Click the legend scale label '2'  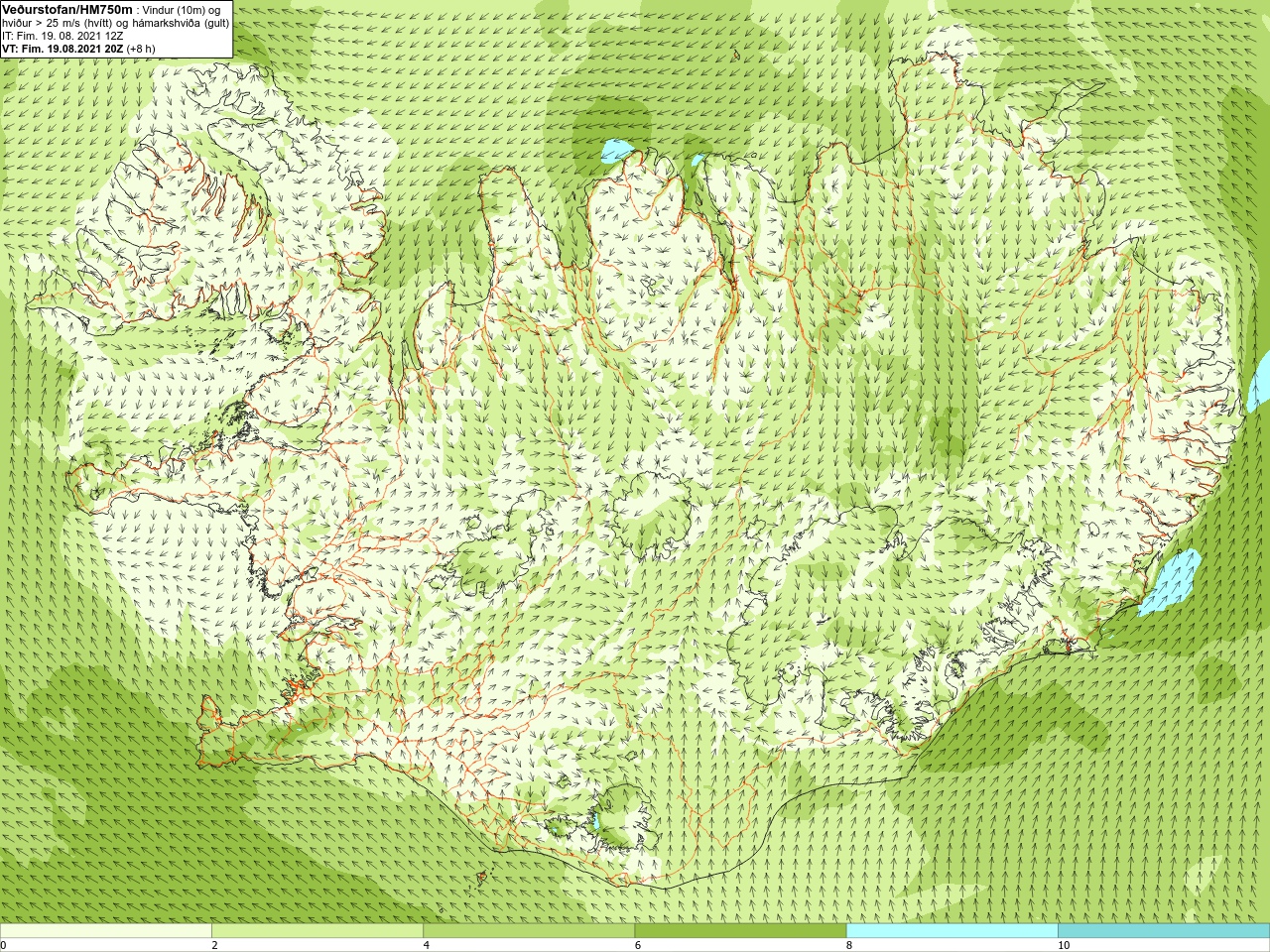[x=215, y=946]
